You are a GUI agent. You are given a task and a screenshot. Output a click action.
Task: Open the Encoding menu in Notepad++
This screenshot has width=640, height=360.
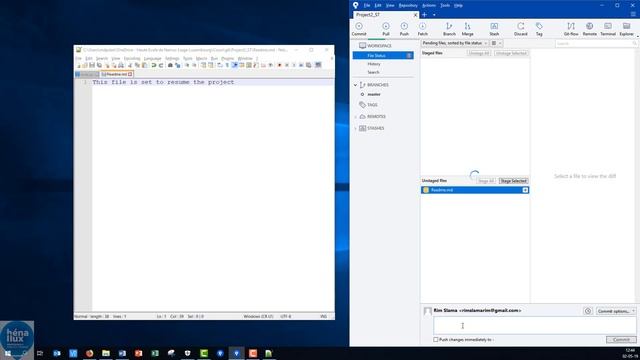[x=132, y=58]
